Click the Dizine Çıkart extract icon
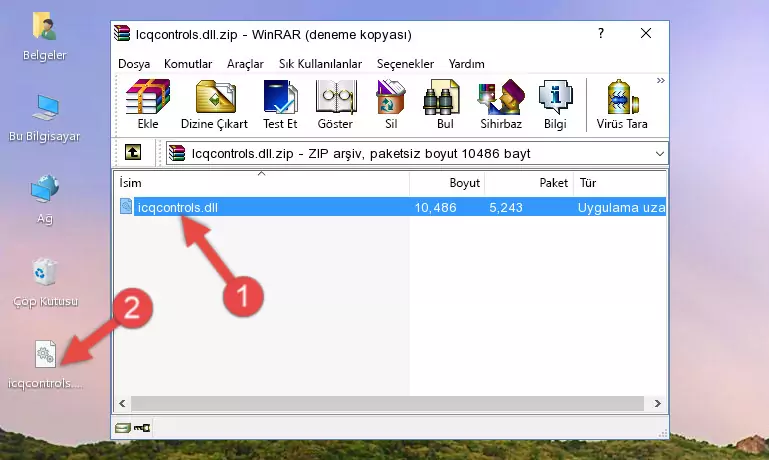 (x=214, y=104)
